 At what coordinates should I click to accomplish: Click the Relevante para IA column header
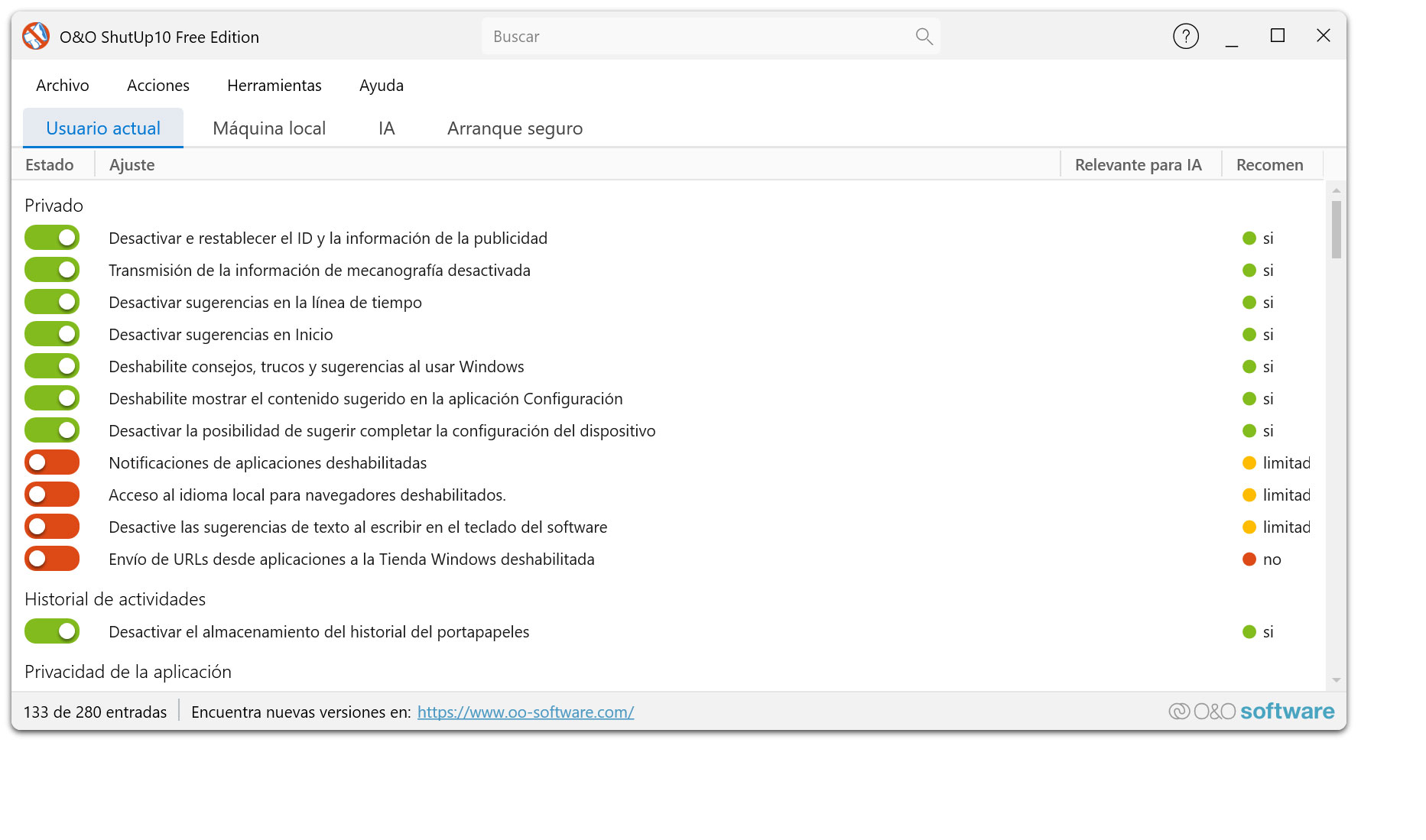(x=1141, y=164)
